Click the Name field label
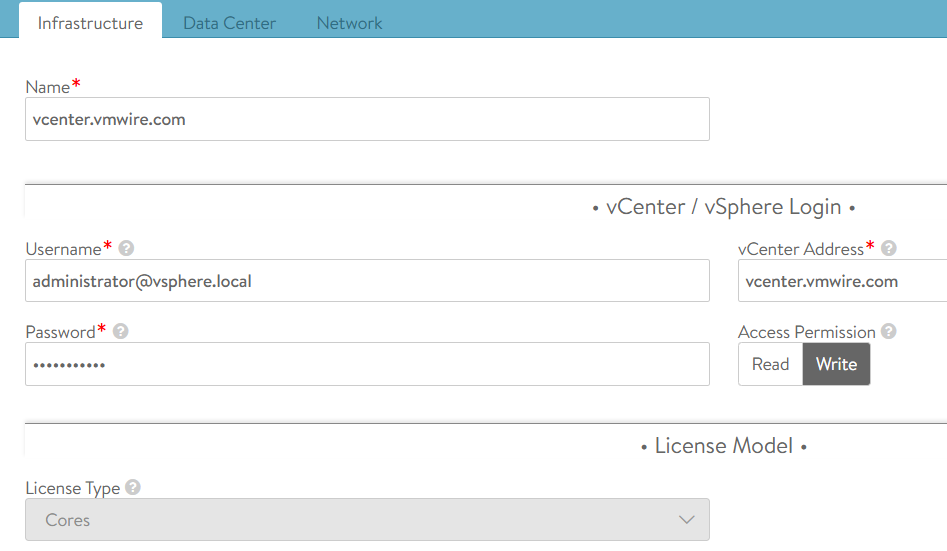Image resolution: width=947 pixels, height=551 pixels. coord(47,87)
